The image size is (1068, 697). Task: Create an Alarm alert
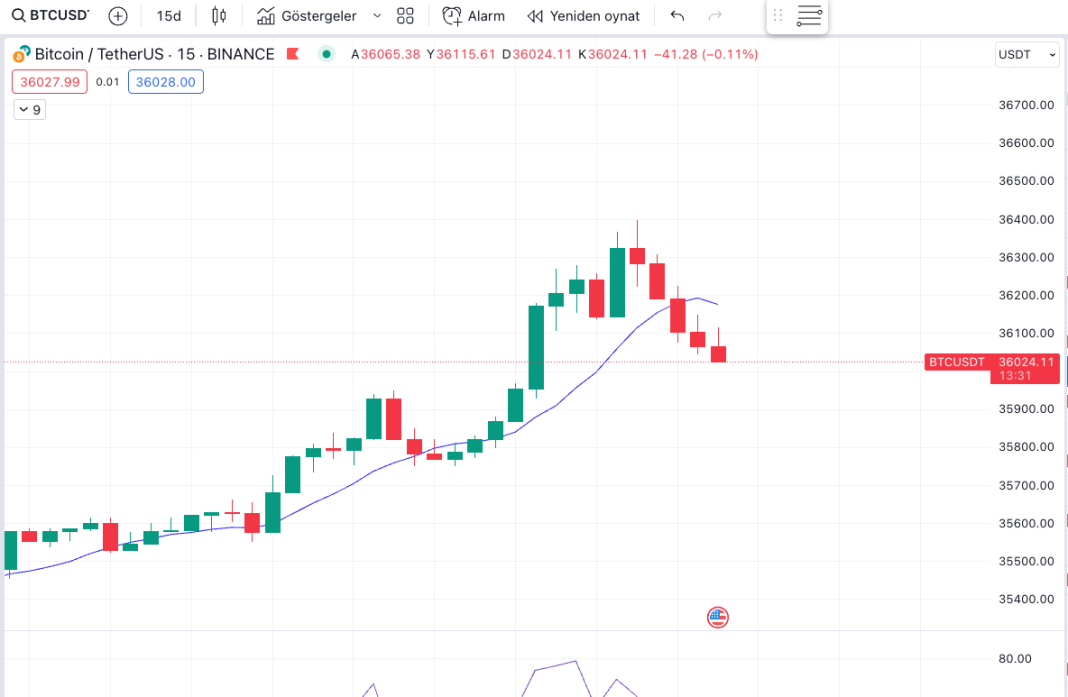474,16
